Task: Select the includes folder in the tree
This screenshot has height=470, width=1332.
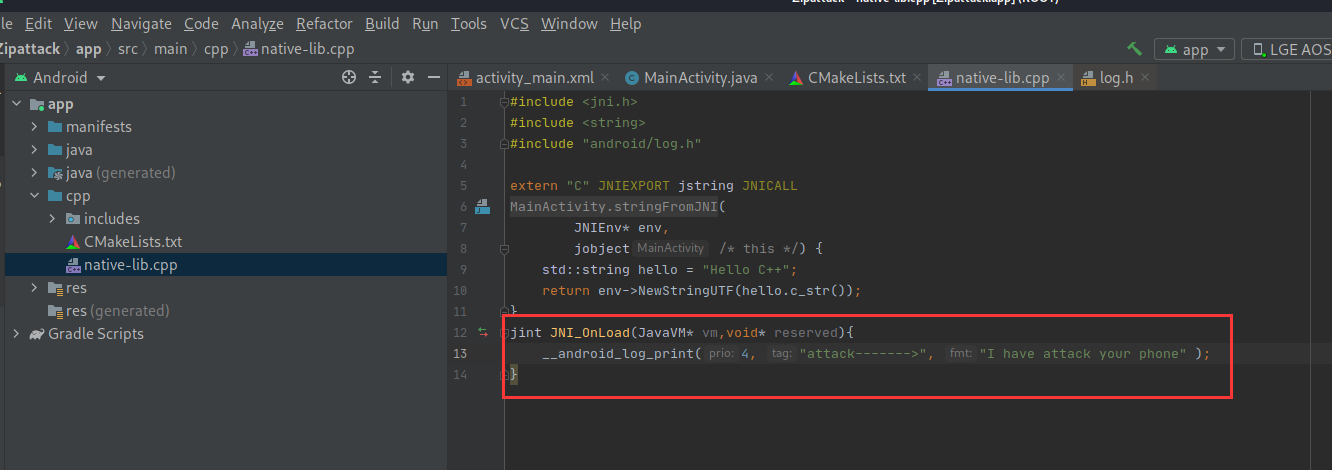Action: (x=111, y=219)
